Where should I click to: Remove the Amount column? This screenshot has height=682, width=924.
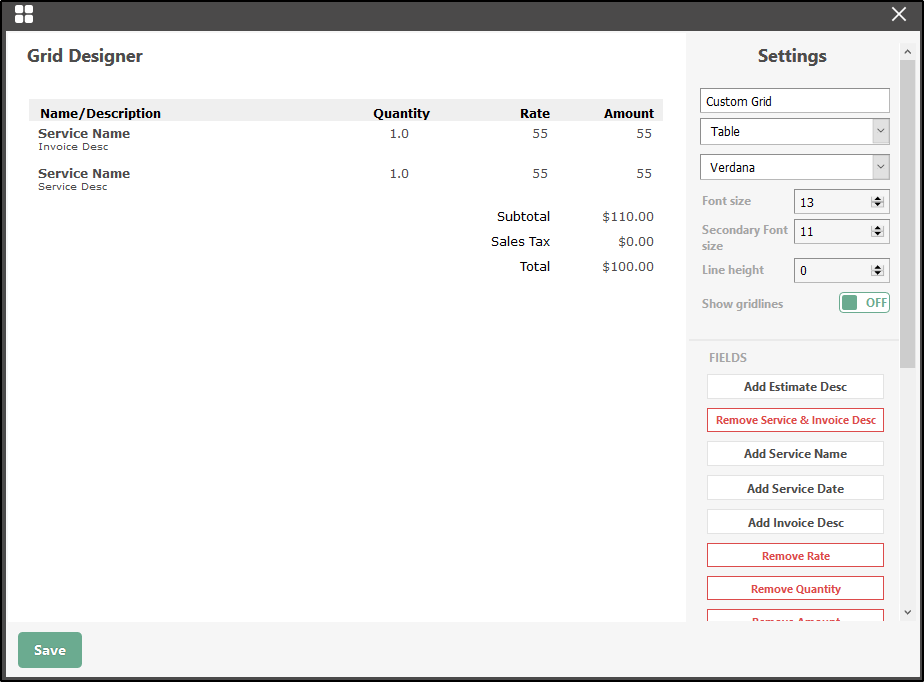(794, 617)
